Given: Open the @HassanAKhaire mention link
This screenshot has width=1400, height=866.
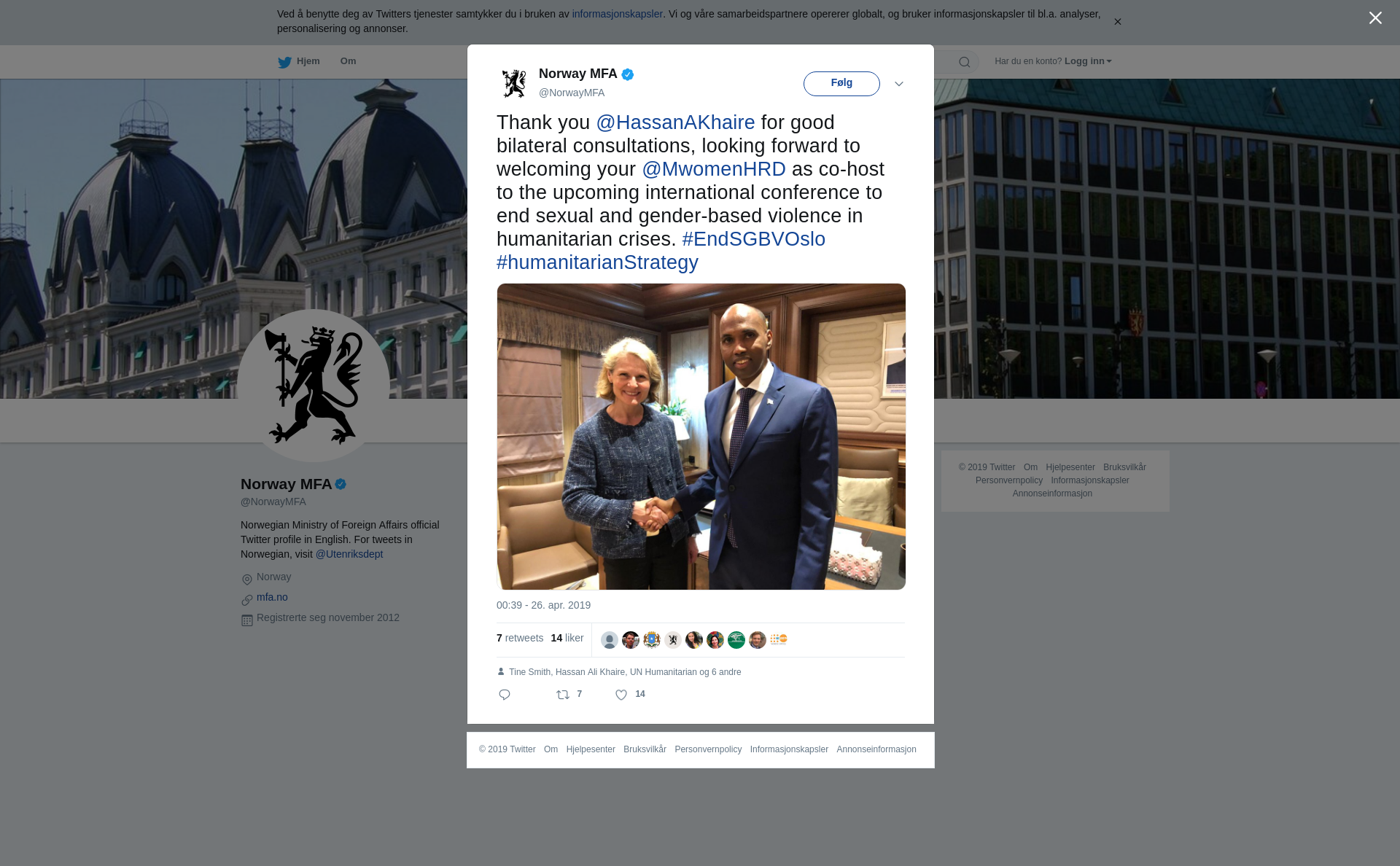Looking at the screenshot, I should point(675,122).
